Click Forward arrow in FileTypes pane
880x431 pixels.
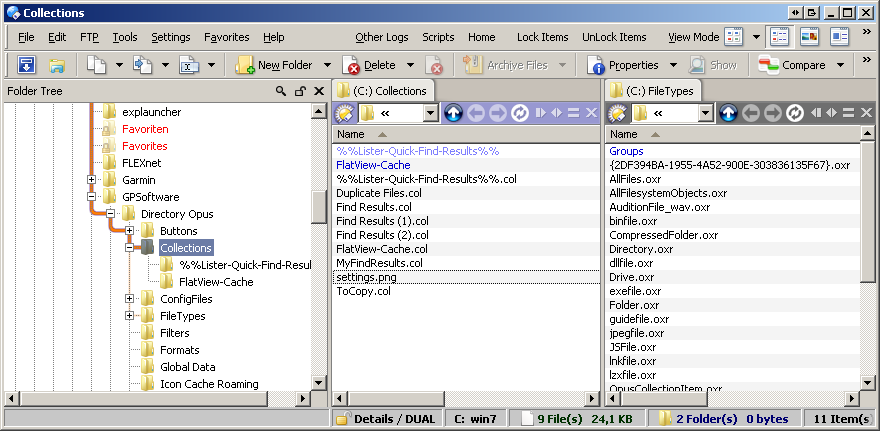772,113
